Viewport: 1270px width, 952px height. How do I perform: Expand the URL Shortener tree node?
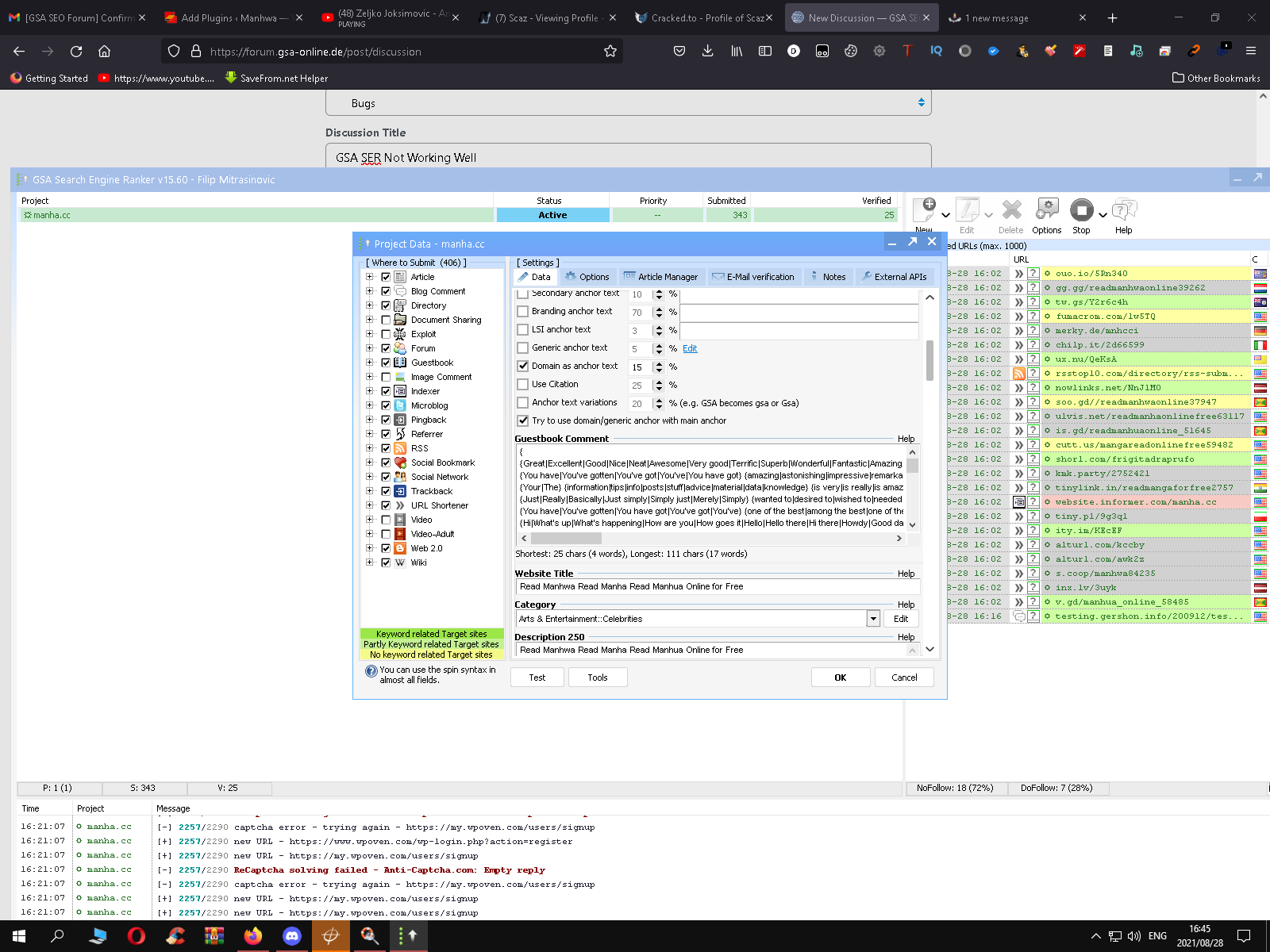pyautogui.click(x=369, y=505)
